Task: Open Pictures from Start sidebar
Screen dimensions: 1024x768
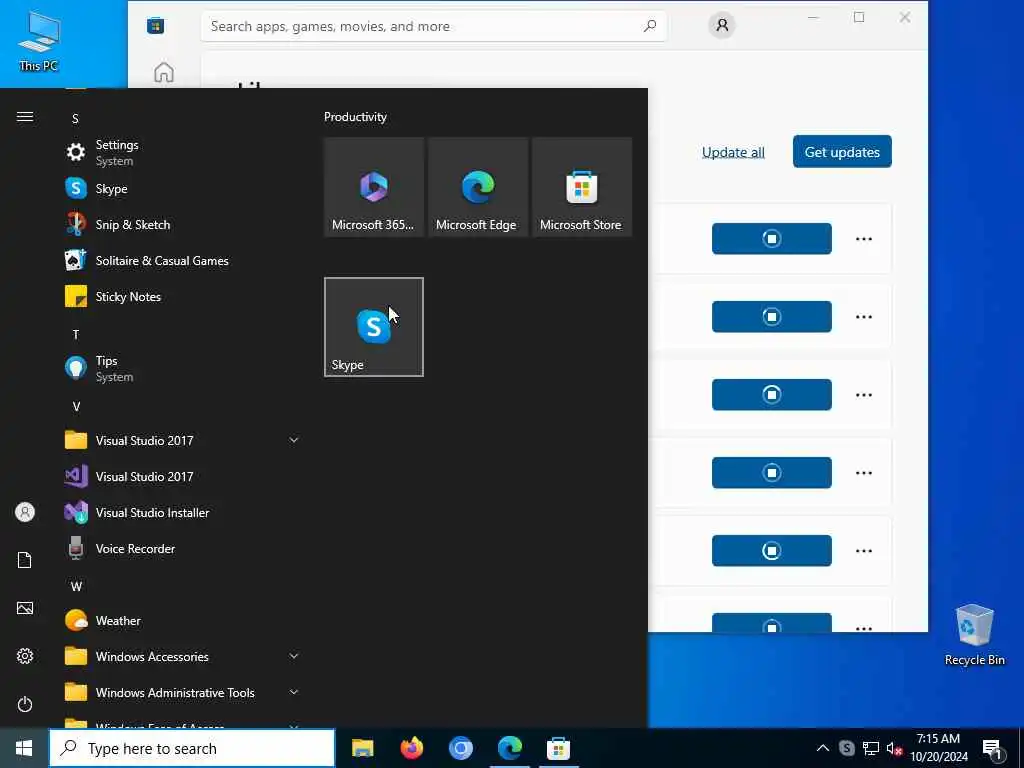Action: point(25,608)
